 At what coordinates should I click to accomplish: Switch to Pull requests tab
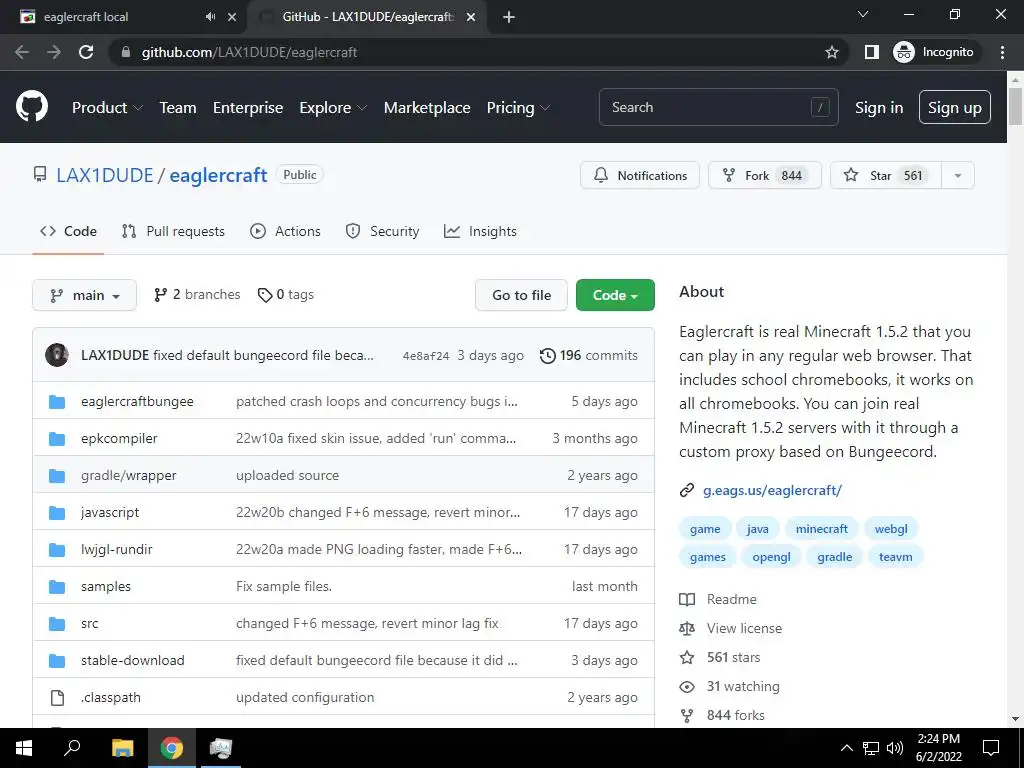tap(173, 231)
